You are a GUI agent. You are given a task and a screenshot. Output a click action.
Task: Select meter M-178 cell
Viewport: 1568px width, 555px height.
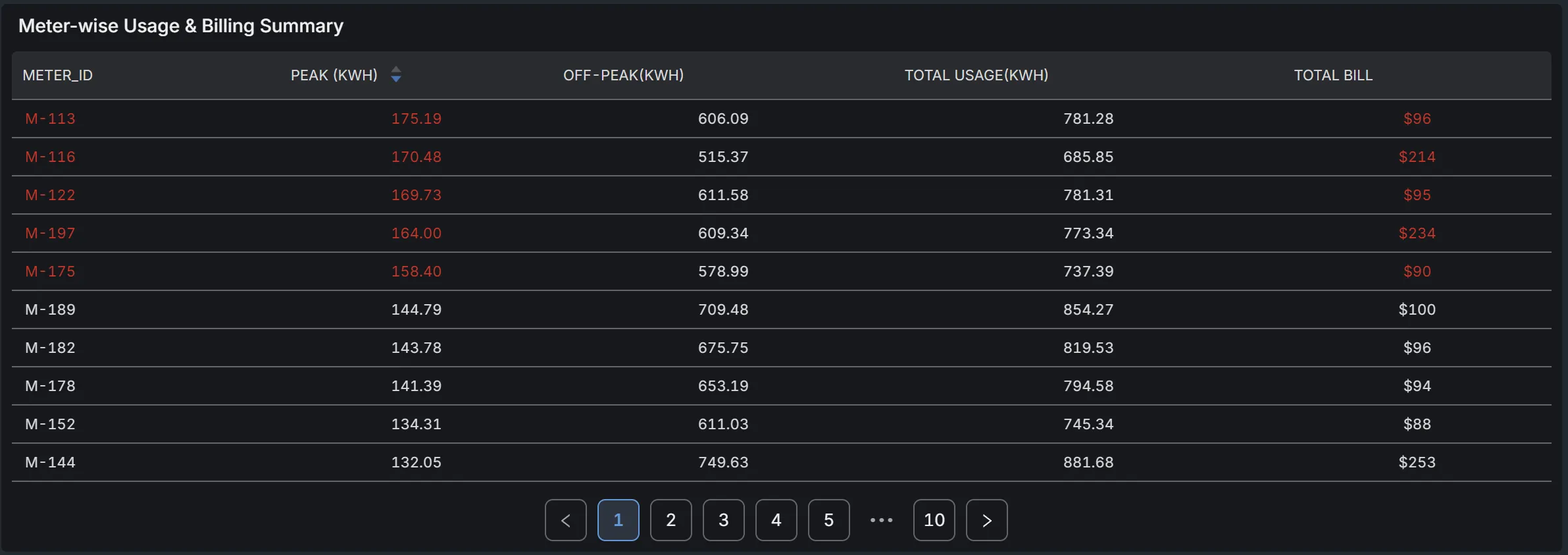[51, 386]
